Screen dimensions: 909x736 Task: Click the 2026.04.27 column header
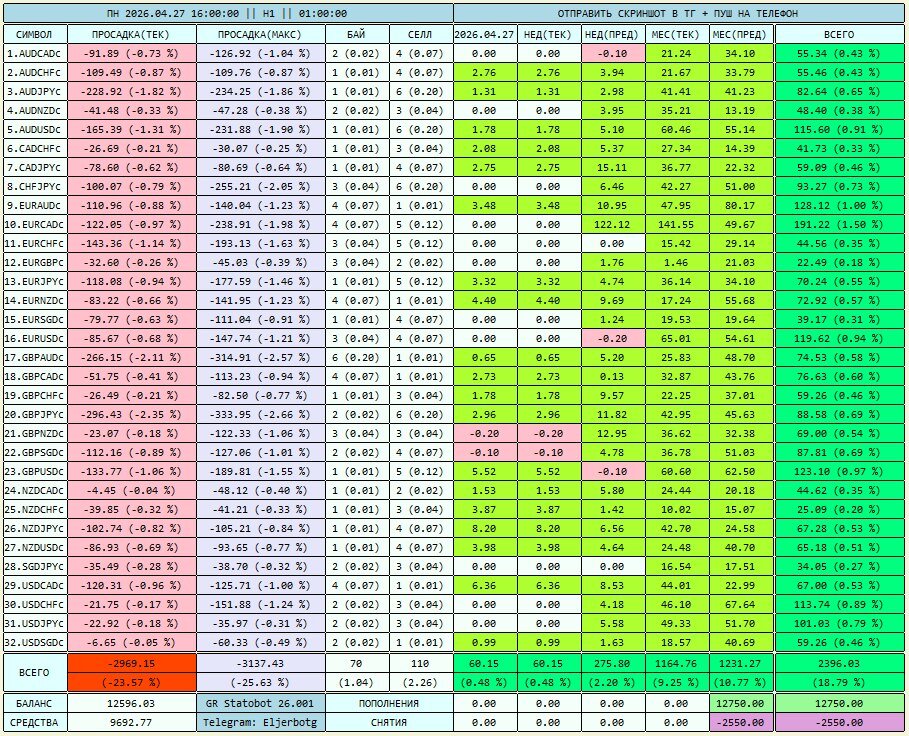pos(485,34)
